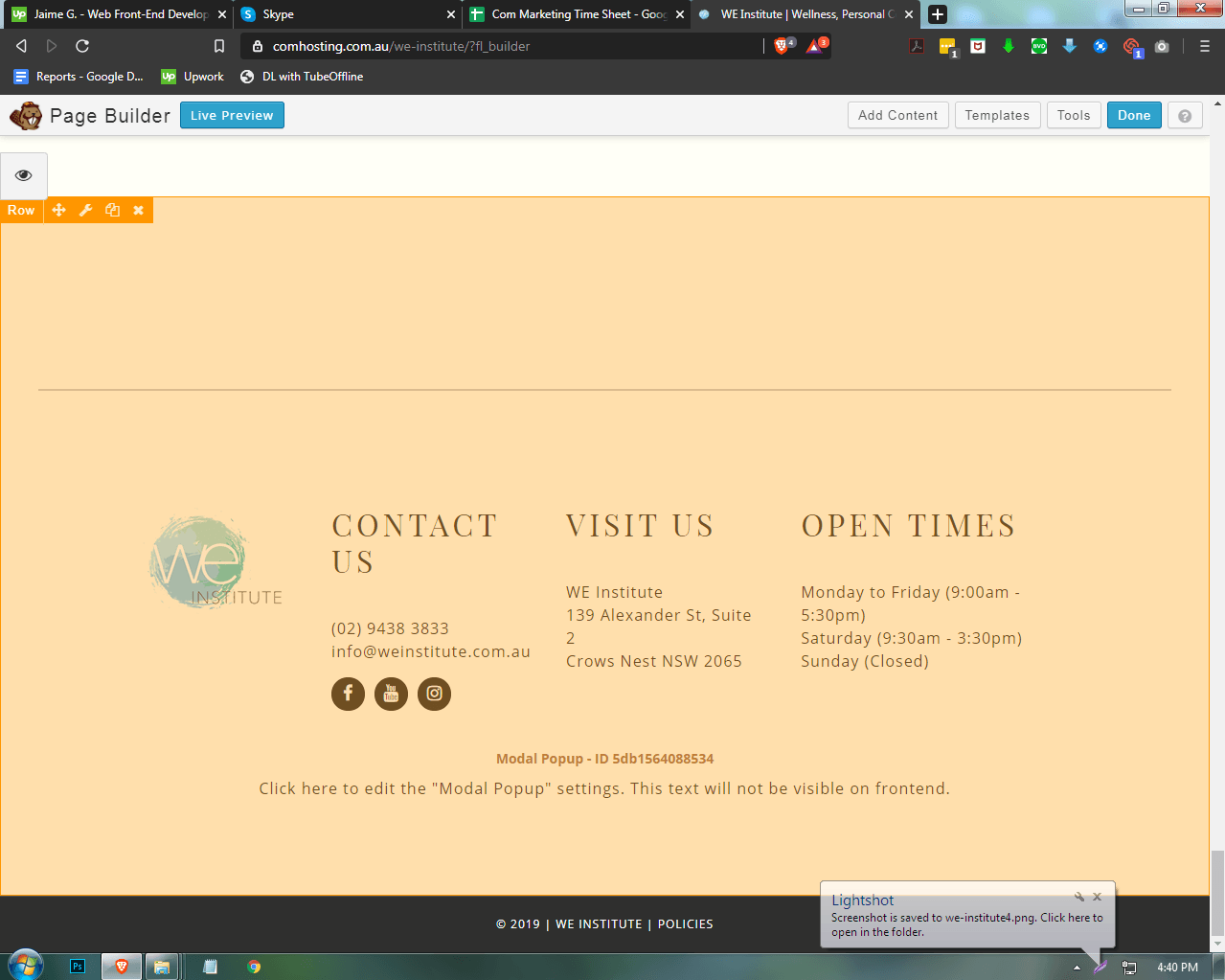Screen dimensions: 1225x980
Task: Open Chrome from the taskbar
Action: tap(254, 967)
